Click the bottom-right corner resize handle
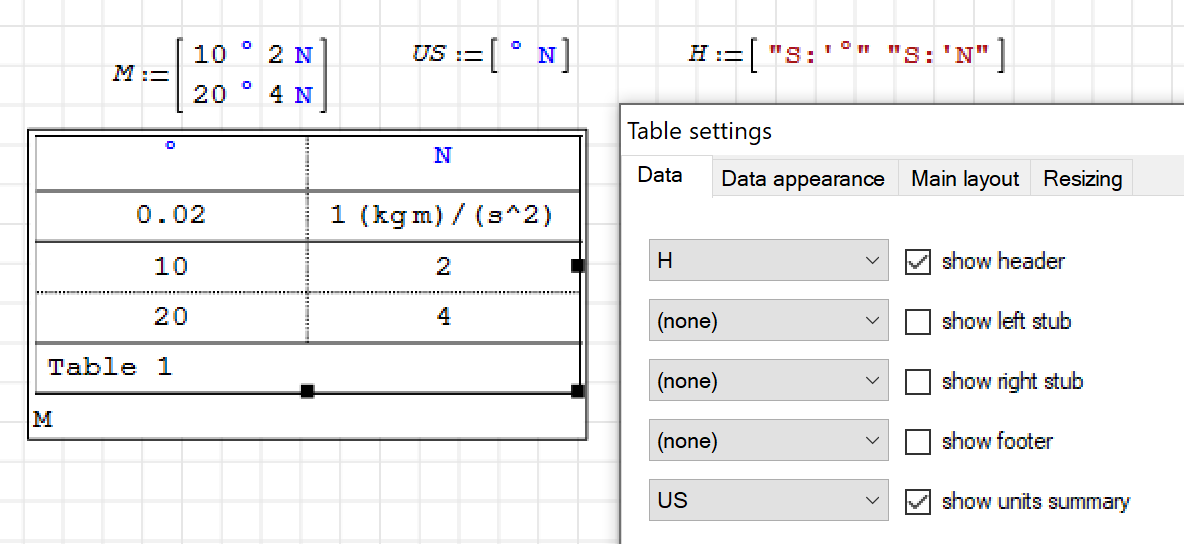The height and width of the screenshot is (544, 1184). point(577,390)
